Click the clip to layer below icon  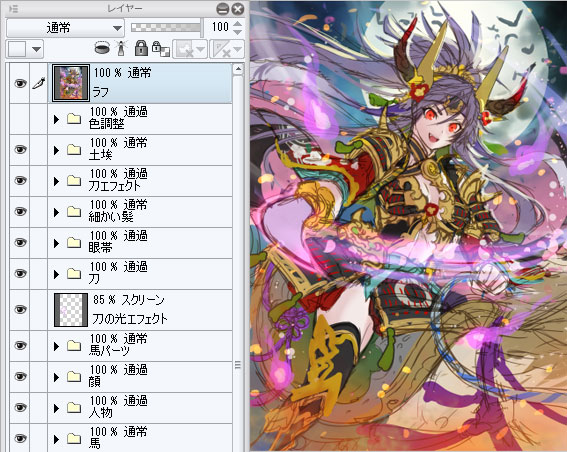click(x=102, y=48)
